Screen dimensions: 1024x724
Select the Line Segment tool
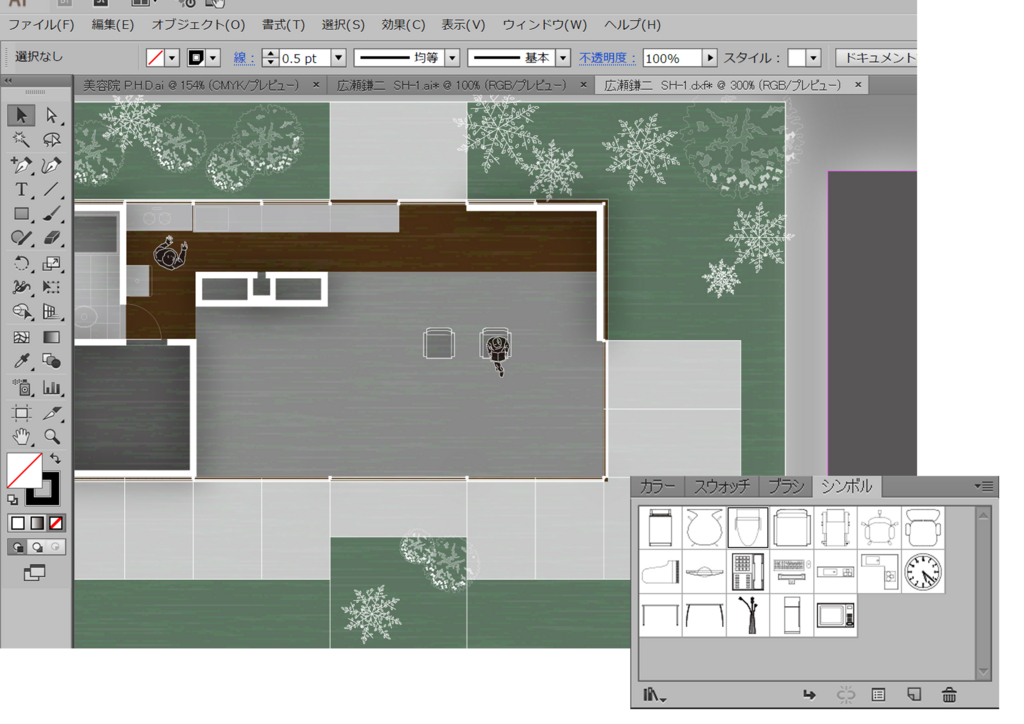click(x=52, y=189)
